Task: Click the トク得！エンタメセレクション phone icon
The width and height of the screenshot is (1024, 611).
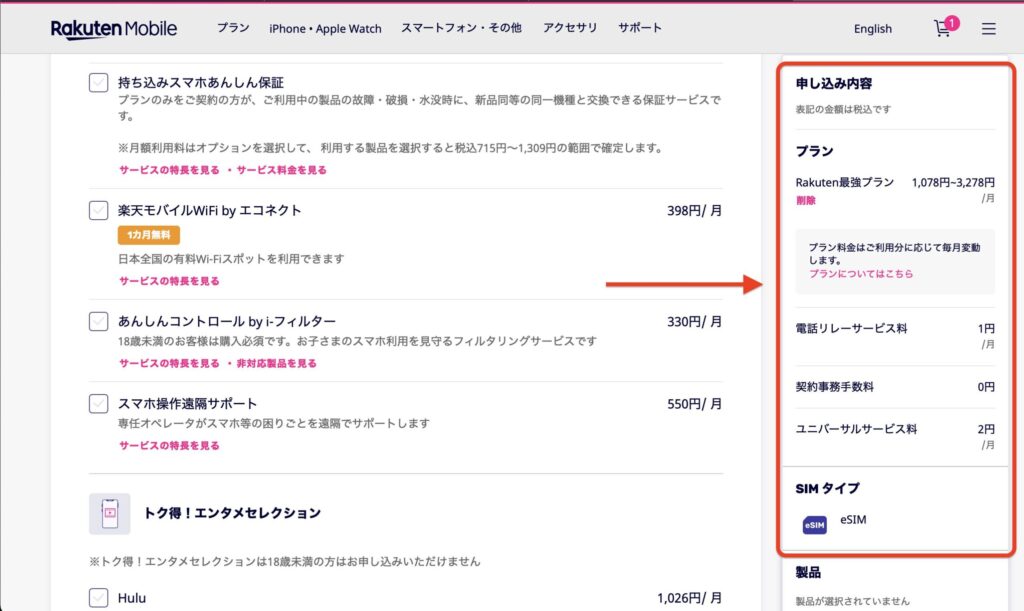Action: (109, 514)
